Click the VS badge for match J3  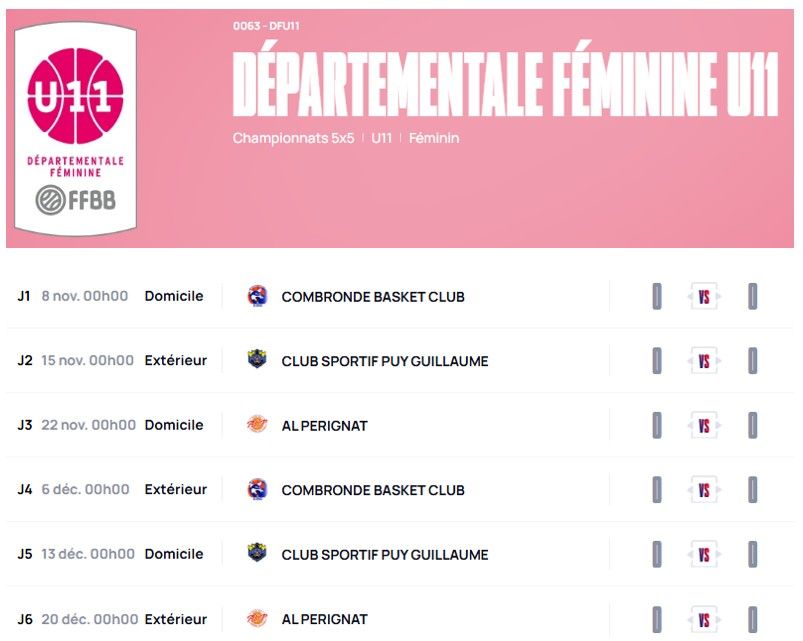(x=704, y=426)
